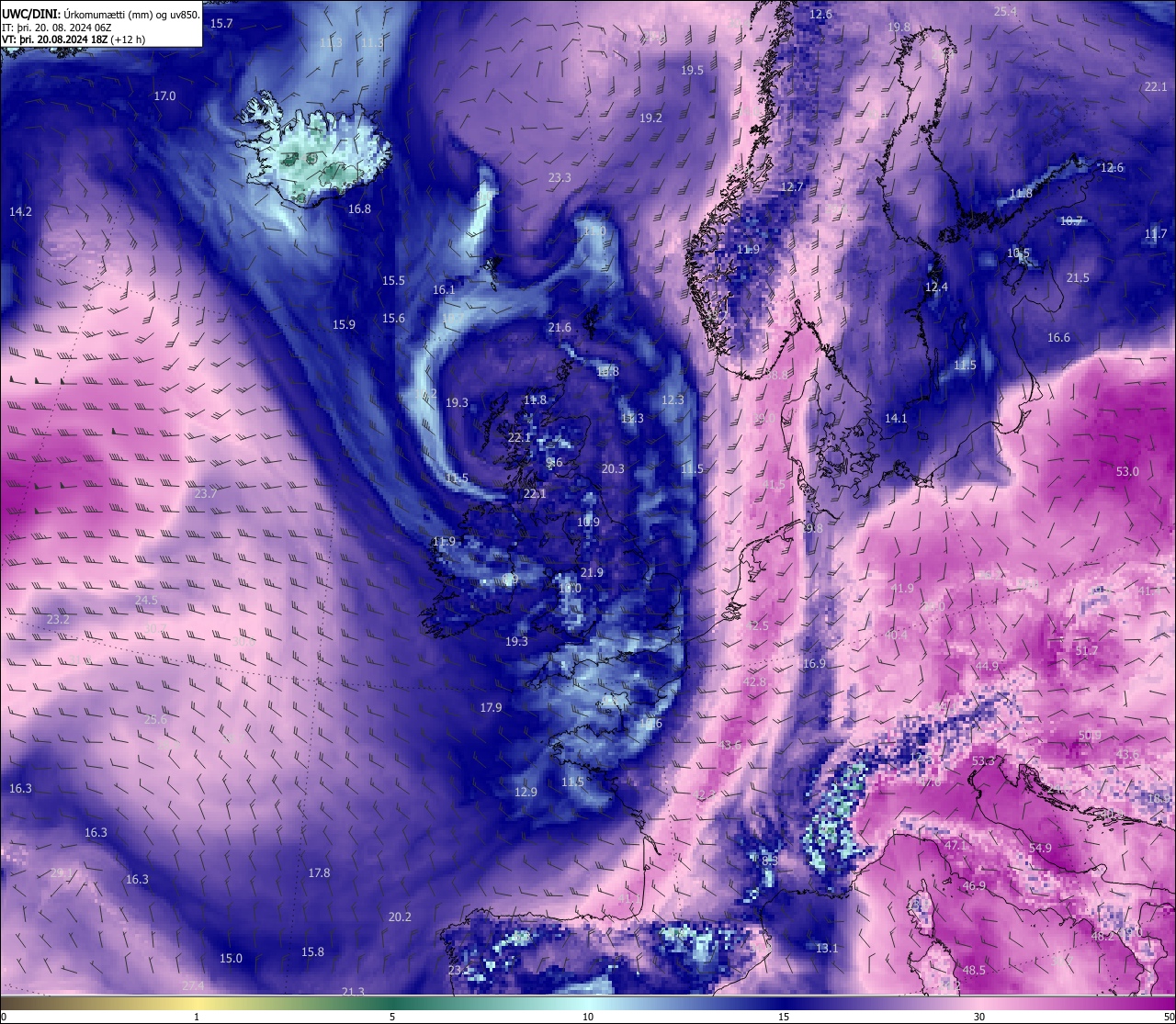Image resolution: width=1176 pixels, height=1024 pixels.
Task: Click the 53.0 value at the right edge
Action: pos(1127,472)
